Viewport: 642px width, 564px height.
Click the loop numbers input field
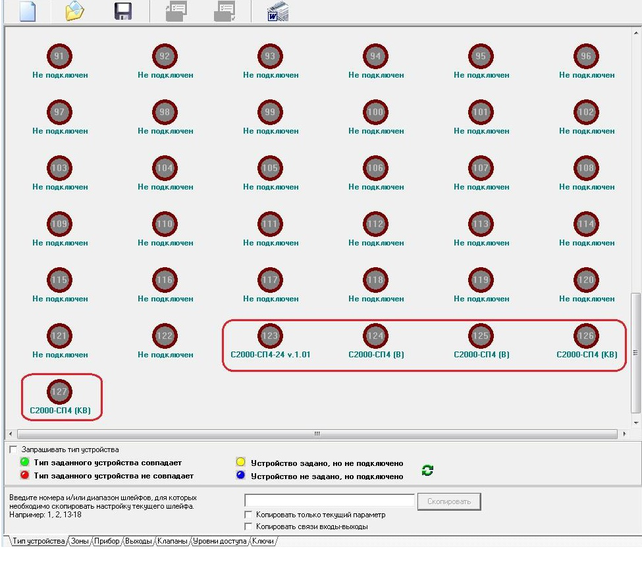click(x=329, y=501)
